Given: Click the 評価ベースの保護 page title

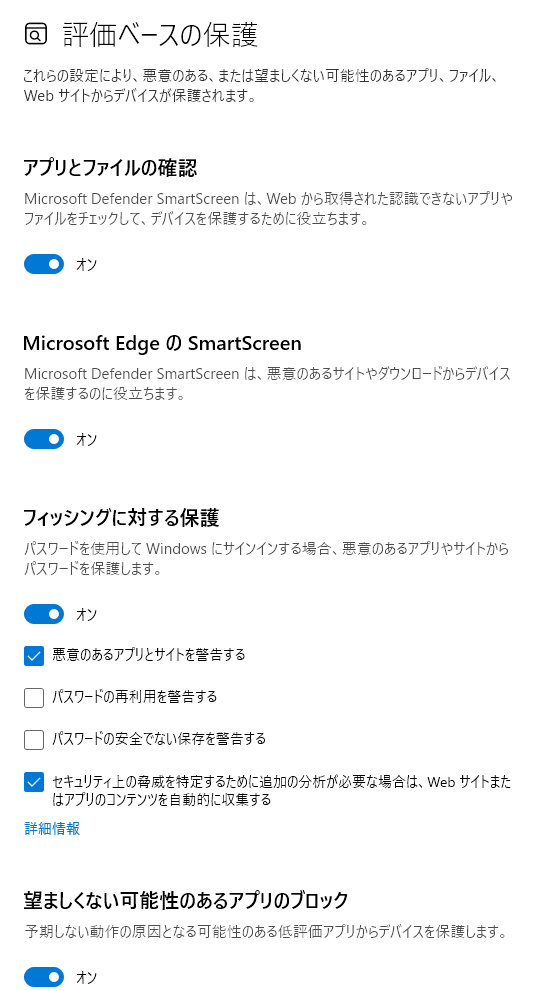Looking at the screenshot, I should coord(160,35).
